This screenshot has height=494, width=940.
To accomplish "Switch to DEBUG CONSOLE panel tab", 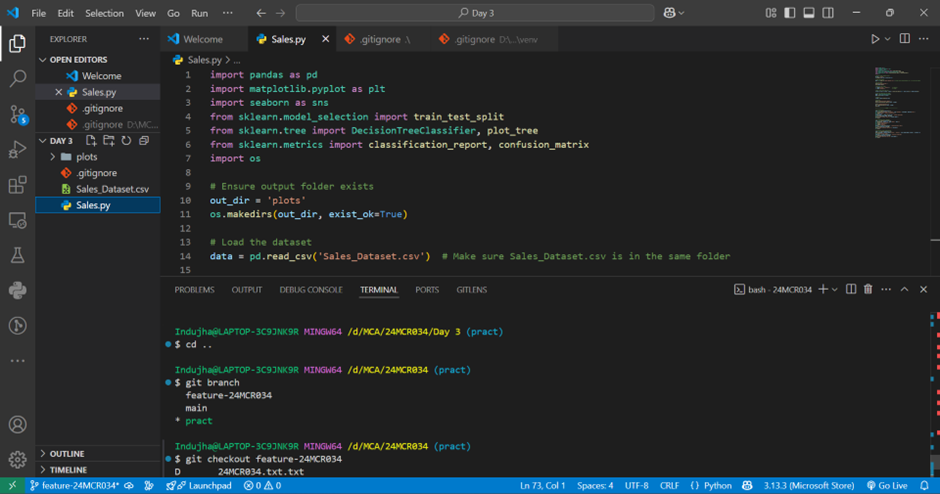I will tap(311, 290).
